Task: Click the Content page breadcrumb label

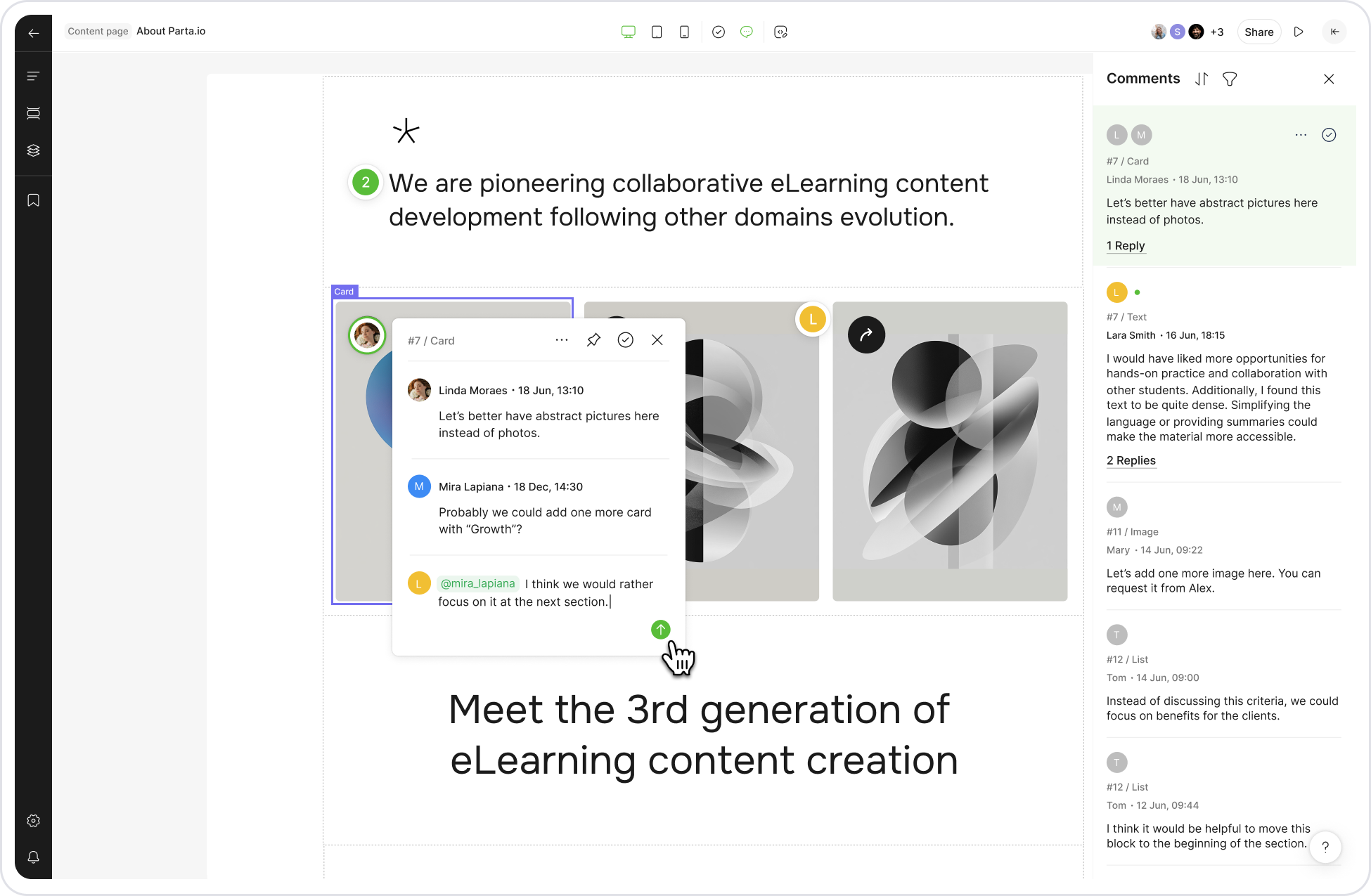Action: tap(98, 32)
